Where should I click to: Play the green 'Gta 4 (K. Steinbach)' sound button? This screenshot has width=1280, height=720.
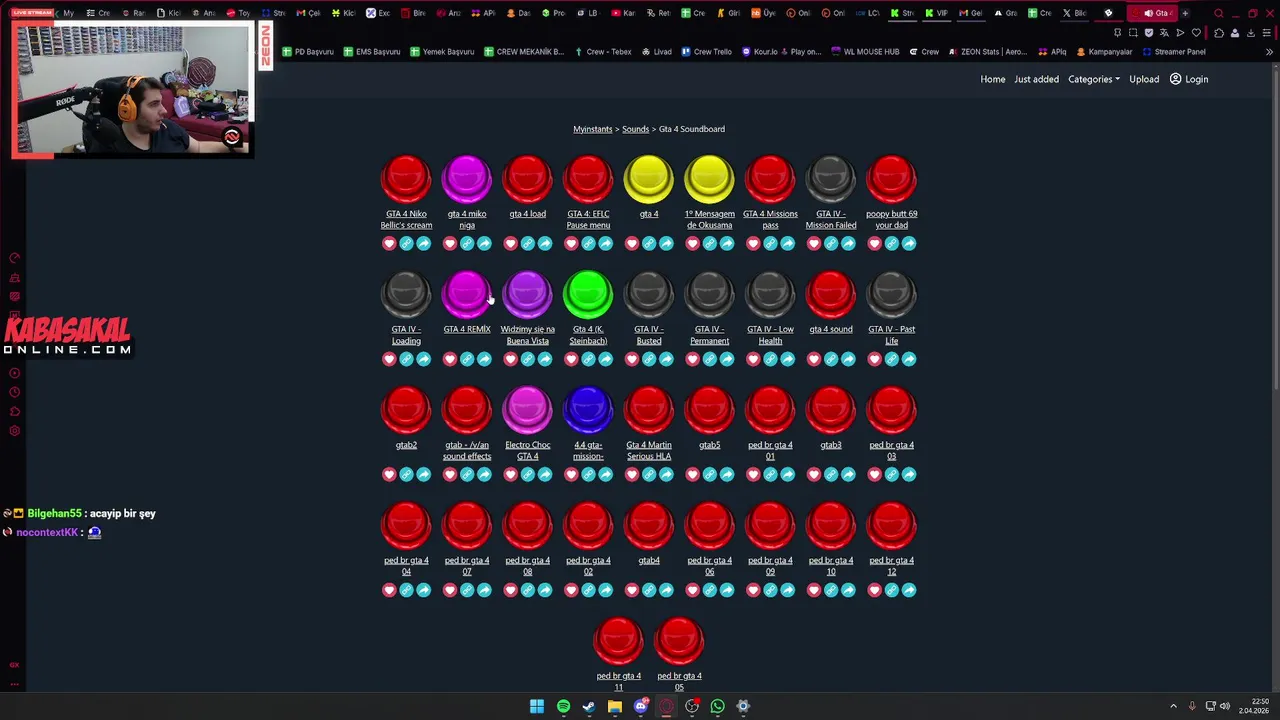[x=588, y=295]
